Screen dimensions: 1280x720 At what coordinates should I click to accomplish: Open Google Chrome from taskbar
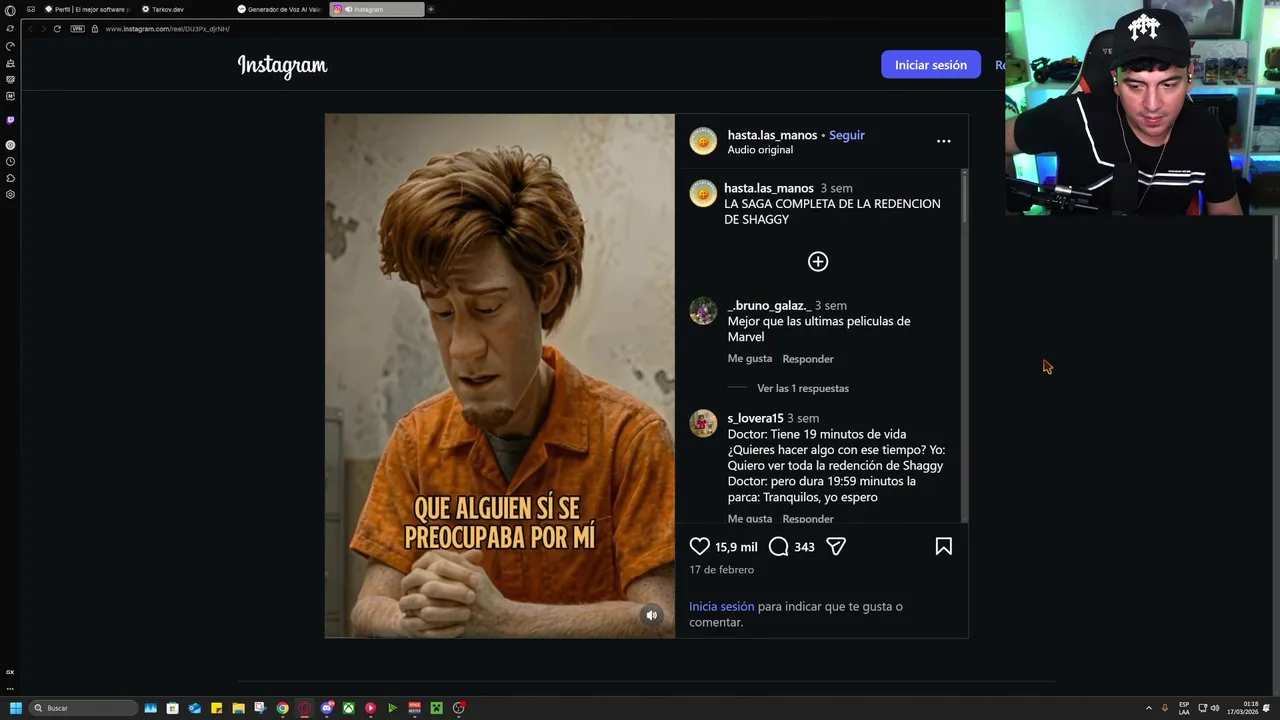click(x=283, y=708)
